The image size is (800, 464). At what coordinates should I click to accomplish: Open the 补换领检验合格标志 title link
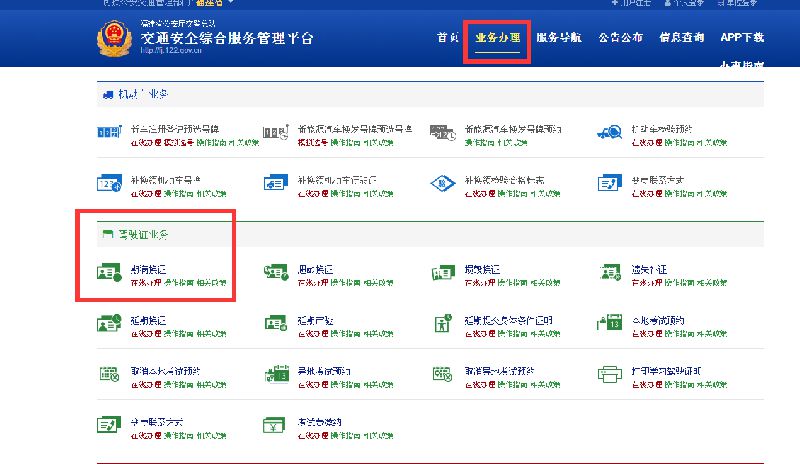point(504,180)
